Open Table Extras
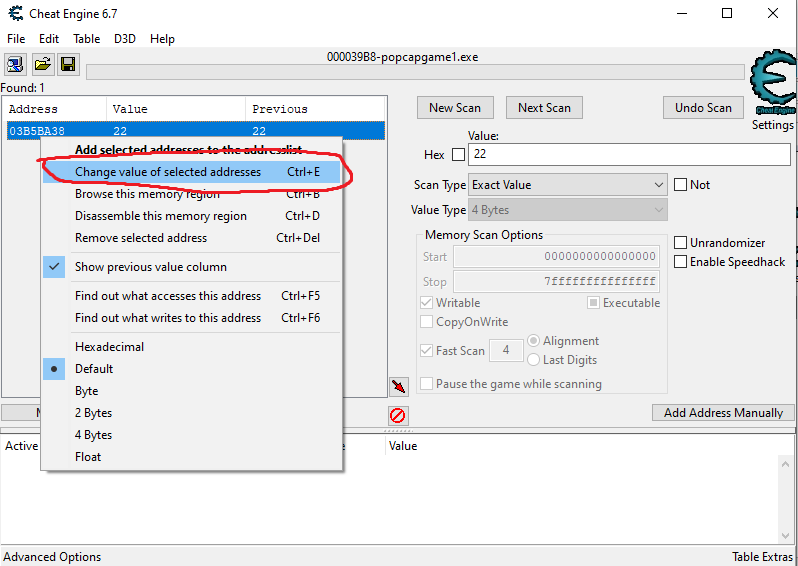This screenshot has height=566, width=798. click(x=762, y=557)
